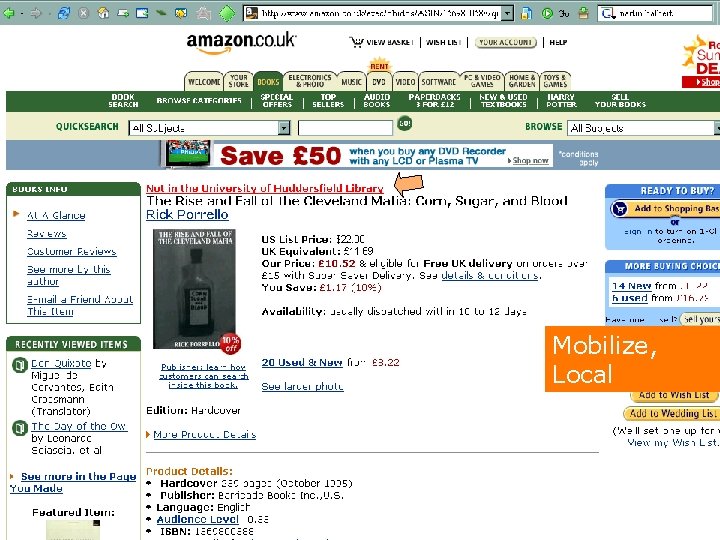Click the browser reload icon

[64, 13]
